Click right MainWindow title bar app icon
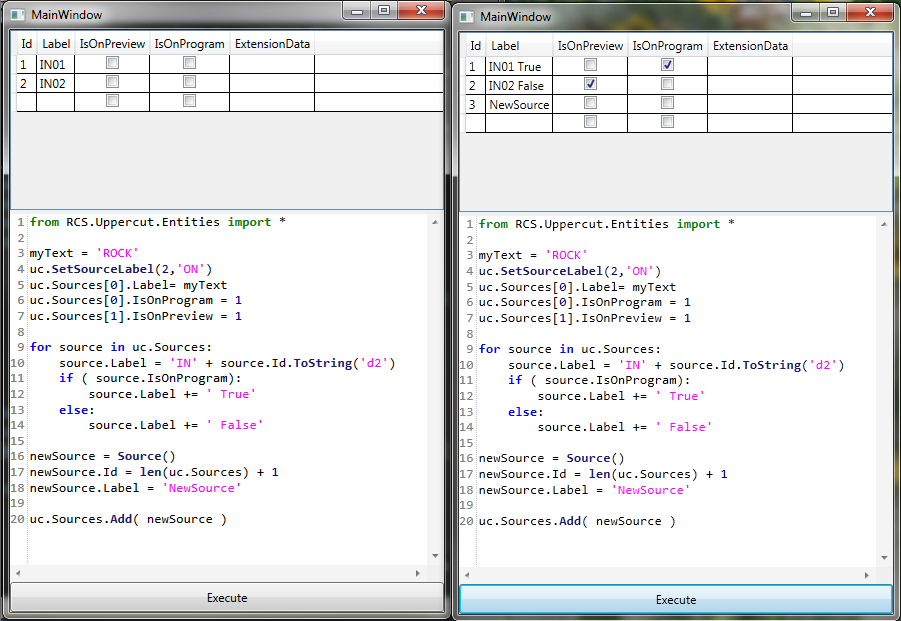 [467, 17]
